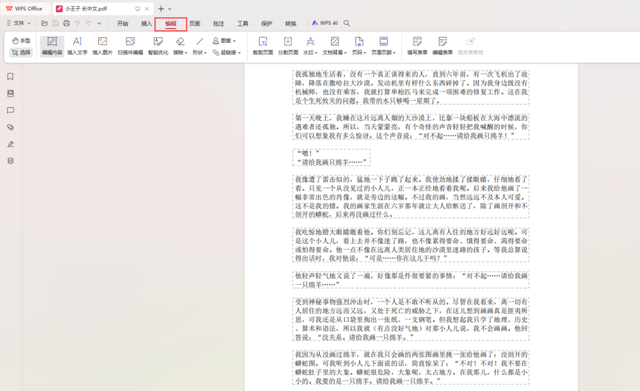Switch to the 批注 ribbon tab
Screen dimensions: 640x391
point(219,24)
